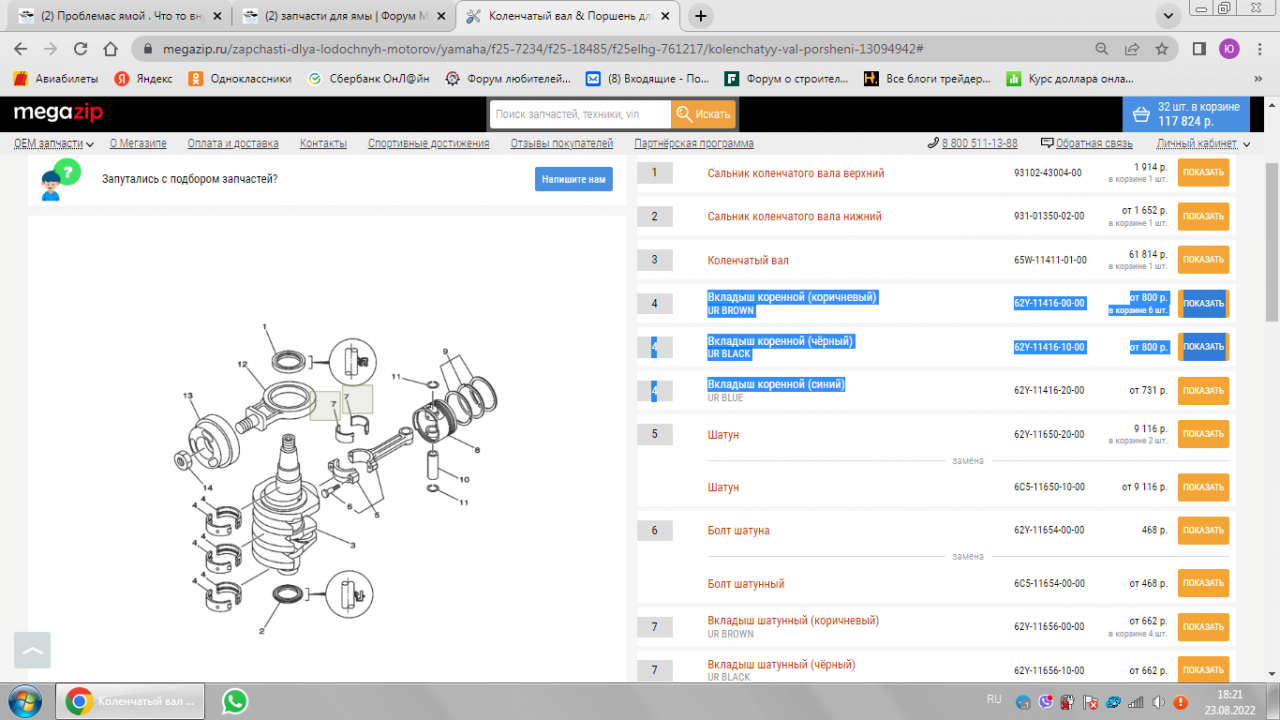
Task: Reload the page in the browser
Action: [x=81, y=48]
